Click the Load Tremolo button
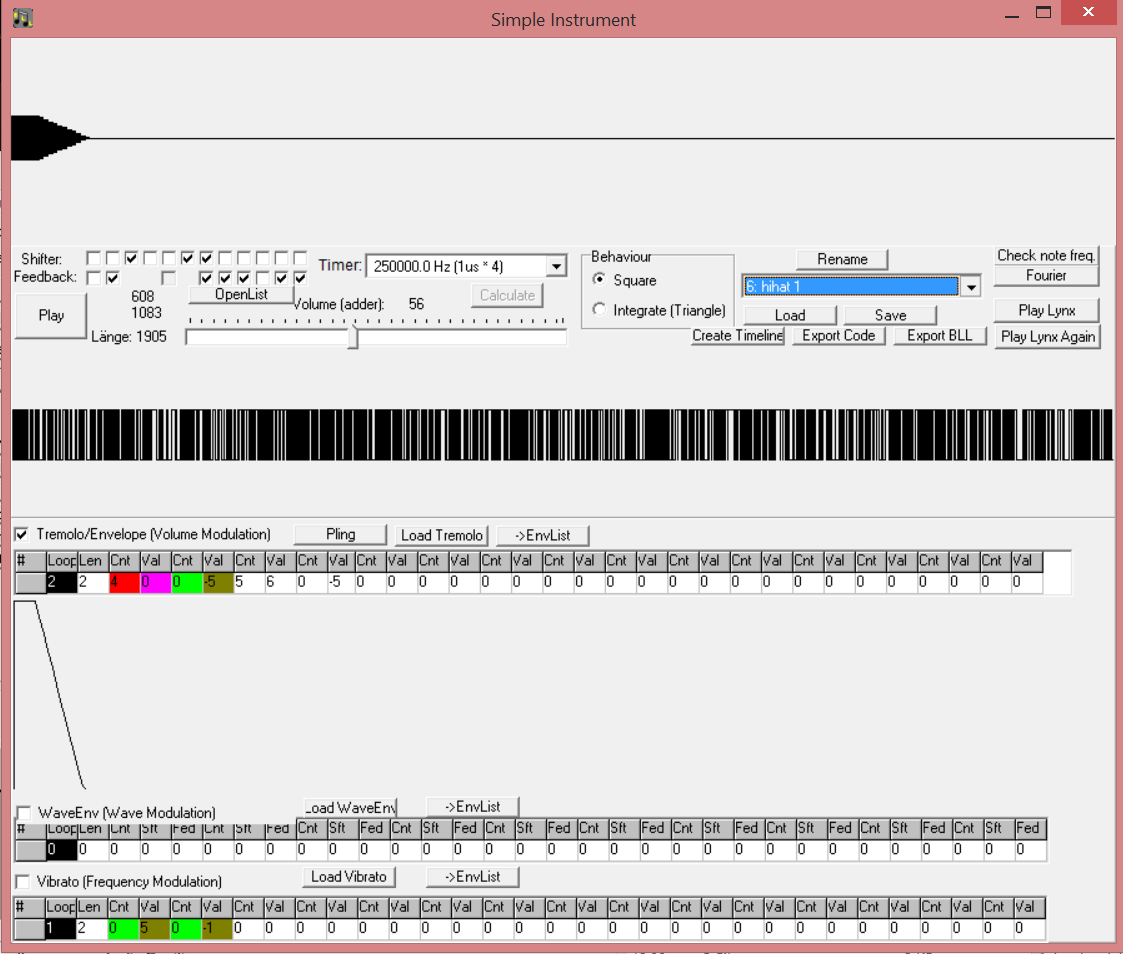 [x=441, y=535]
